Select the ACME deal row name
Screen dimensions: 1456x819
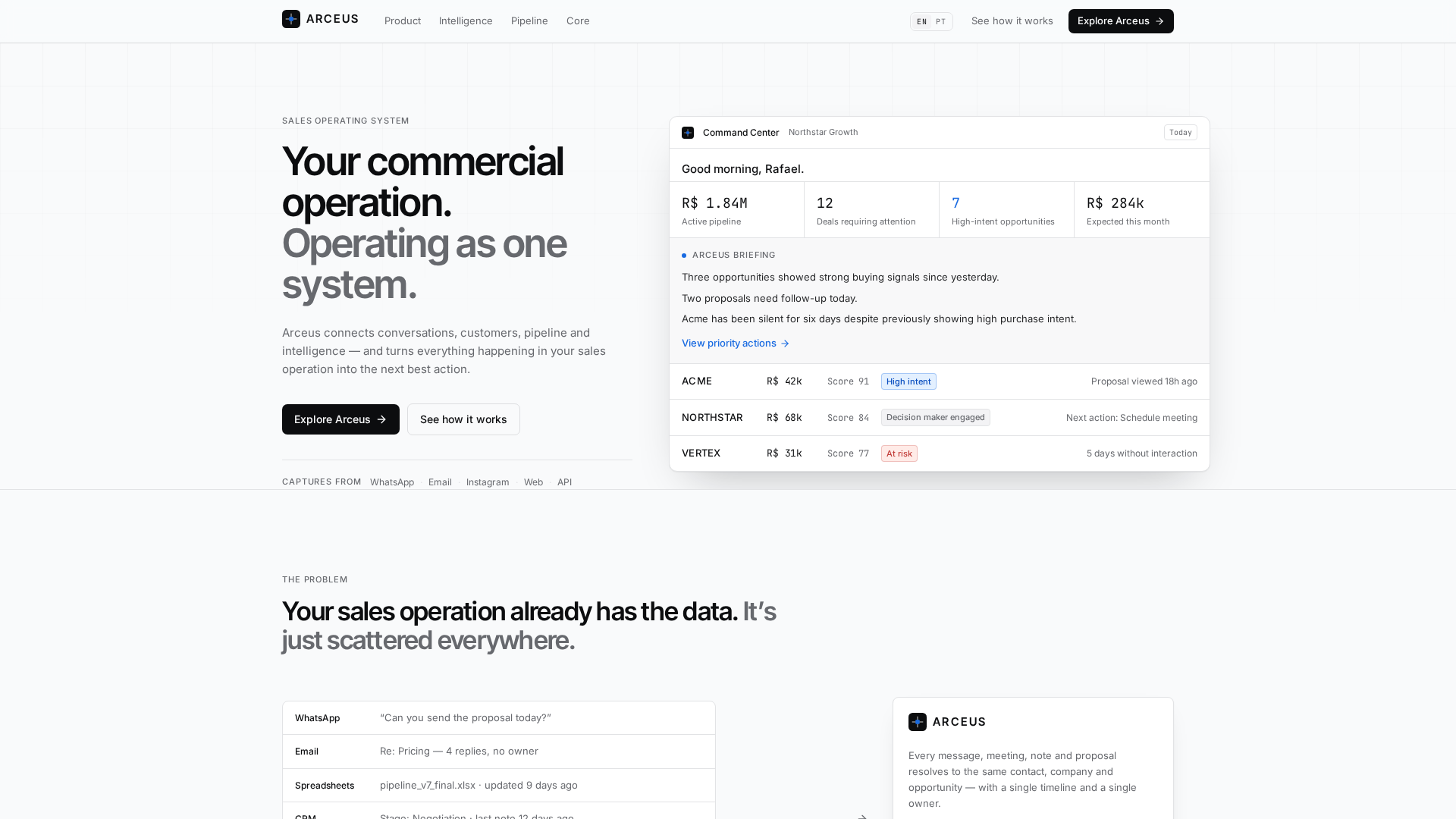click(697, 381)
